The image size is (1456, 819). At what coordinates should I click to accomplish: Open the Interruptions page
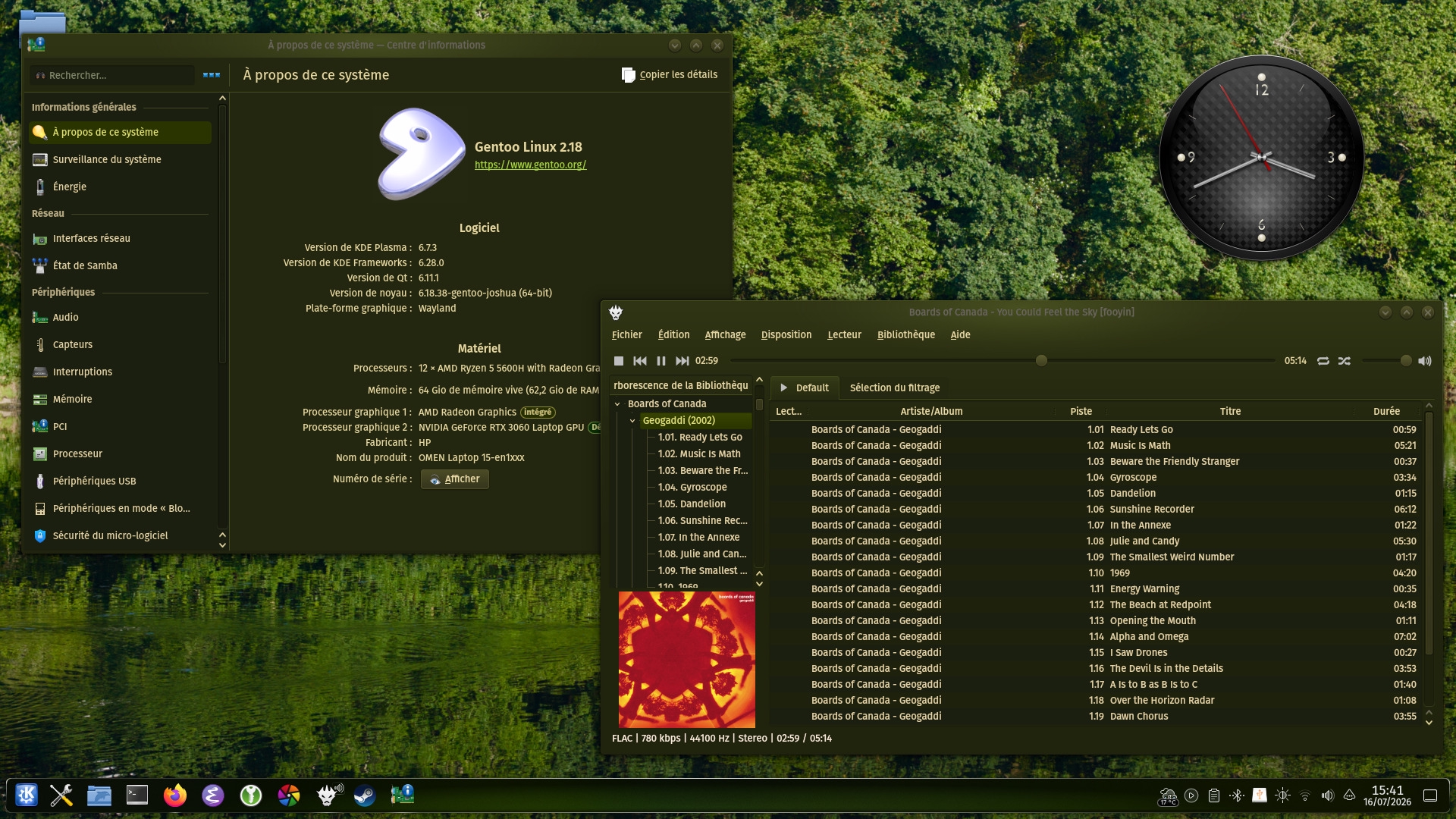pyautogui.click(x=120, y=372)
